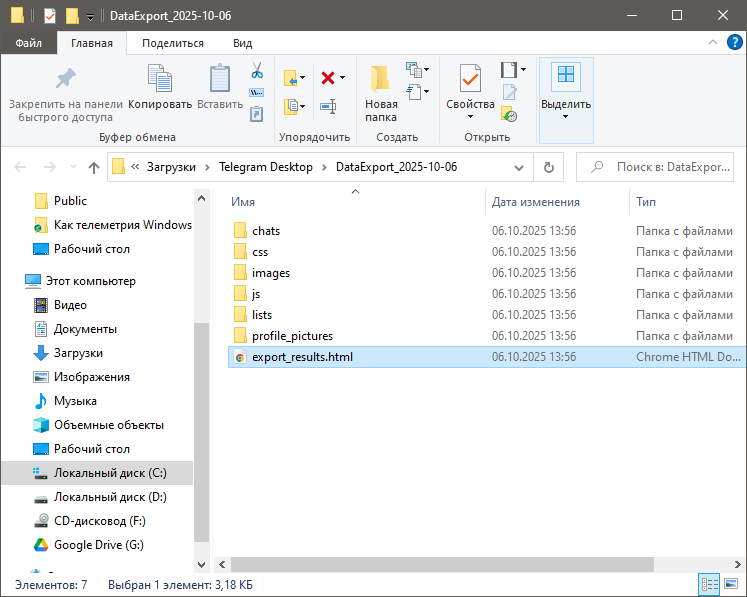This screenshot has width=747, height=597.
Task: Click the Copy (Копировать) ribbon button
Action: 160,87
